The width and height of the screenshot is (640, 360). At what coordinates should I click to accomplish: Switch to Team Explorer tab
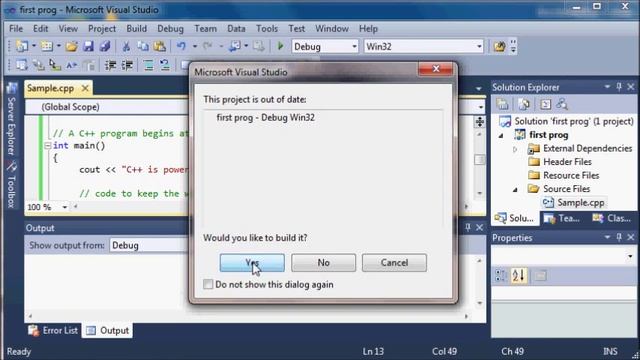click(562, 218)
